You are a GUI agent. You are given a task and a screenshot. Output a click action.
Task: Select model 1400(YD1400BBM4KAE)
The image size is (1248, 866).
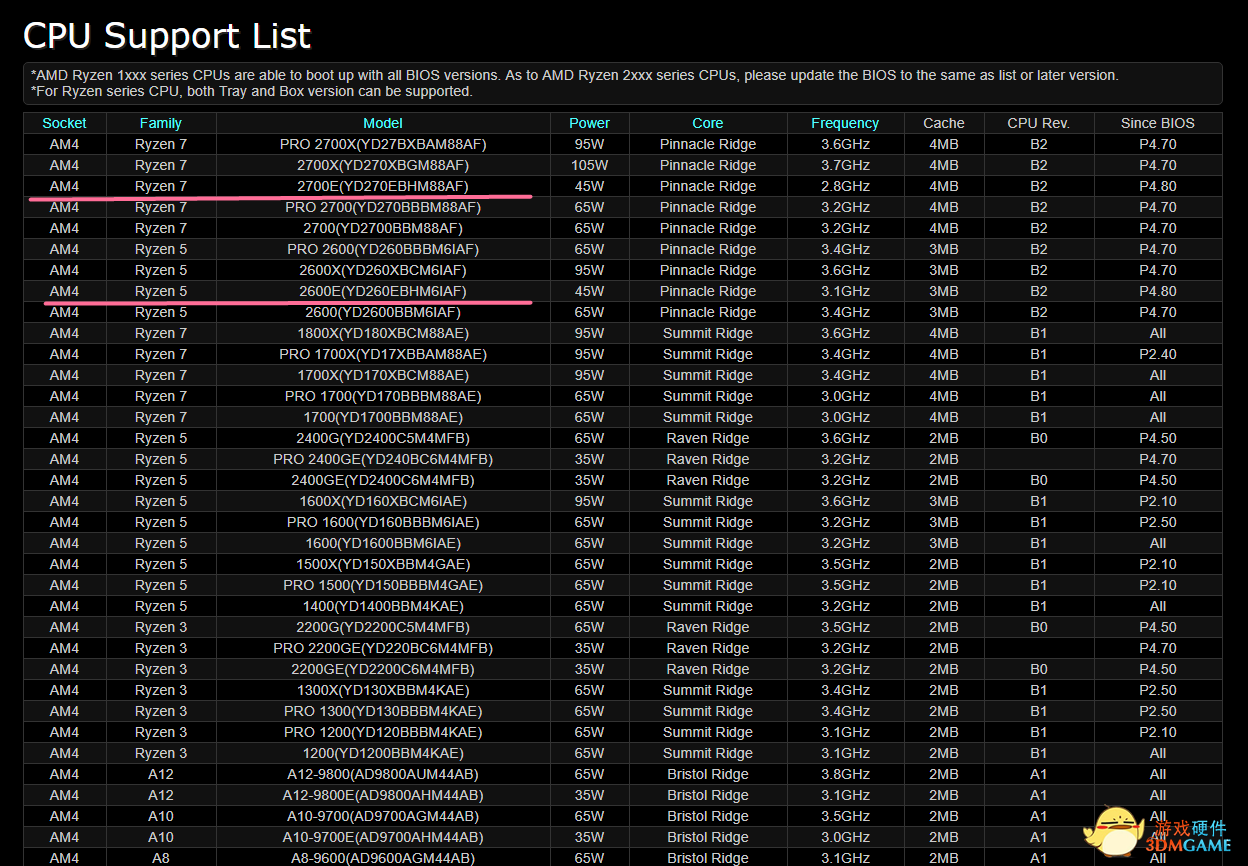[383, 606]
